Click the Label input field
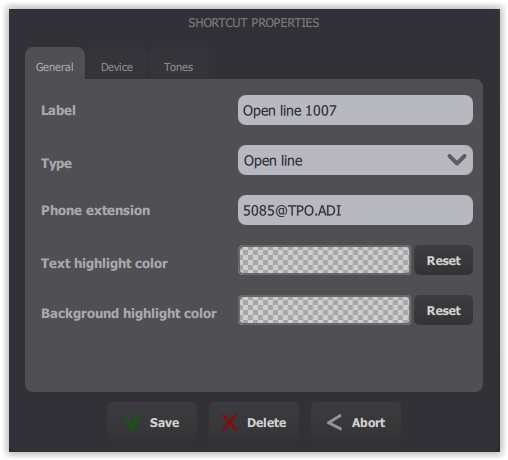The height and width of the screenshot is (460, 508). tap(355, 110)
